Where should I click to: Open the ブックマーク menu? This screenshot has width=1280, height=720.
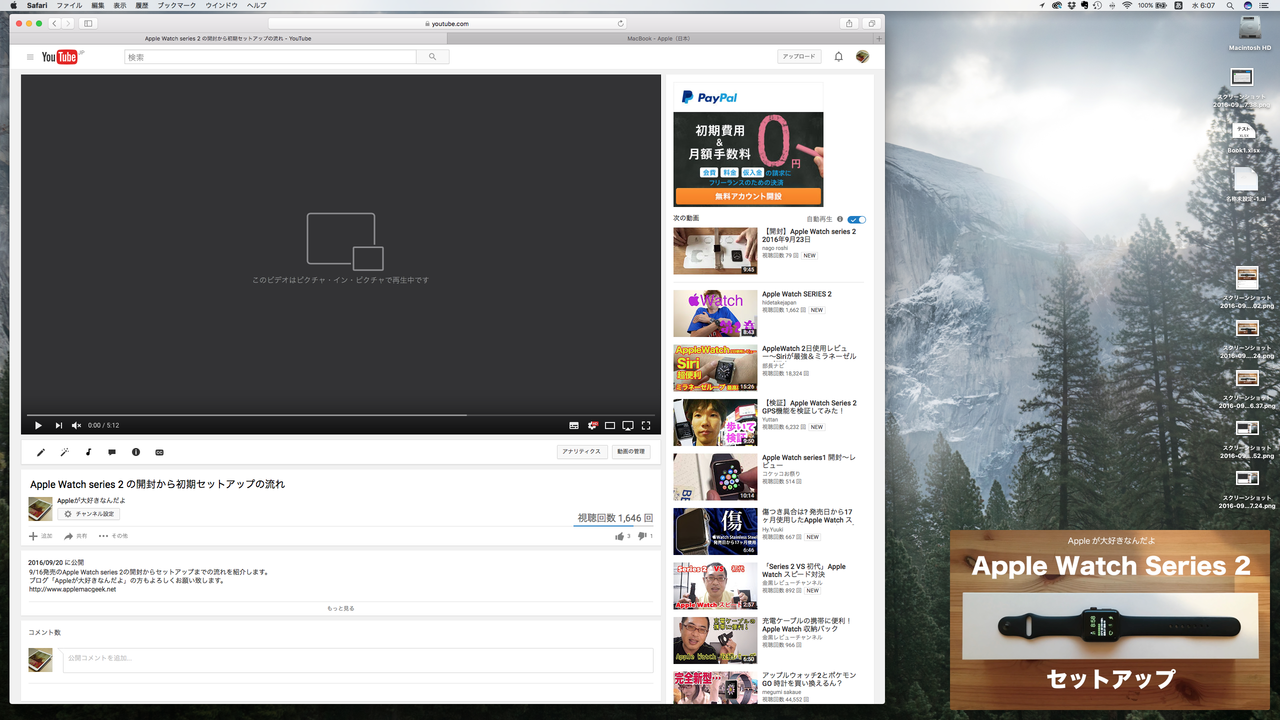177,5
